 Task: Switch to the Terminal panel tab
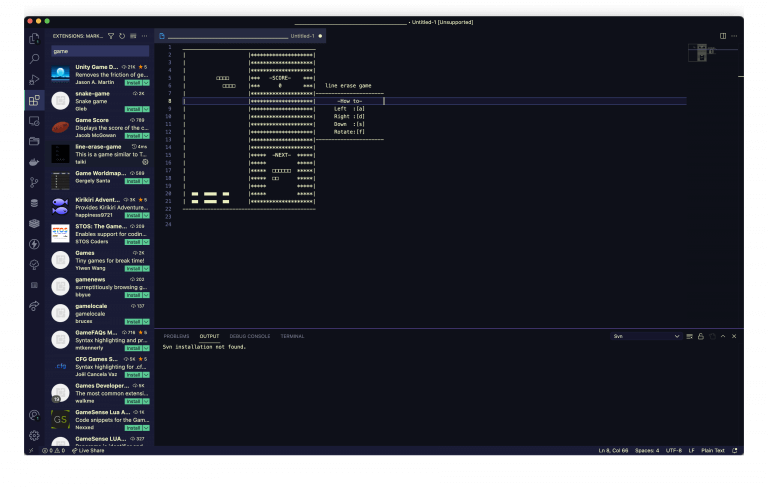[x=292, y=336]
